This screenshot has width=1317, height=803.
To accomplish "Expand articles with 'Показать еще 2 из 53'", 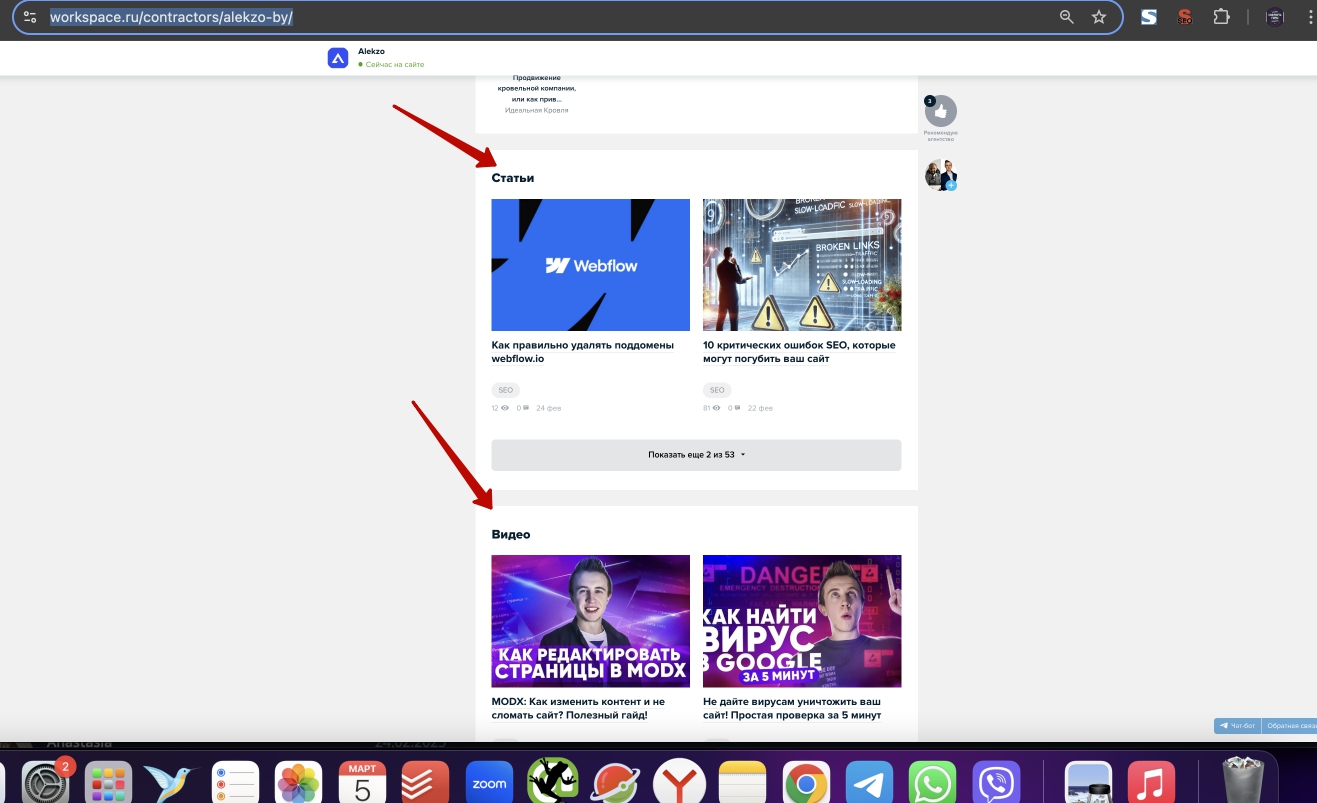I will 696,455.
